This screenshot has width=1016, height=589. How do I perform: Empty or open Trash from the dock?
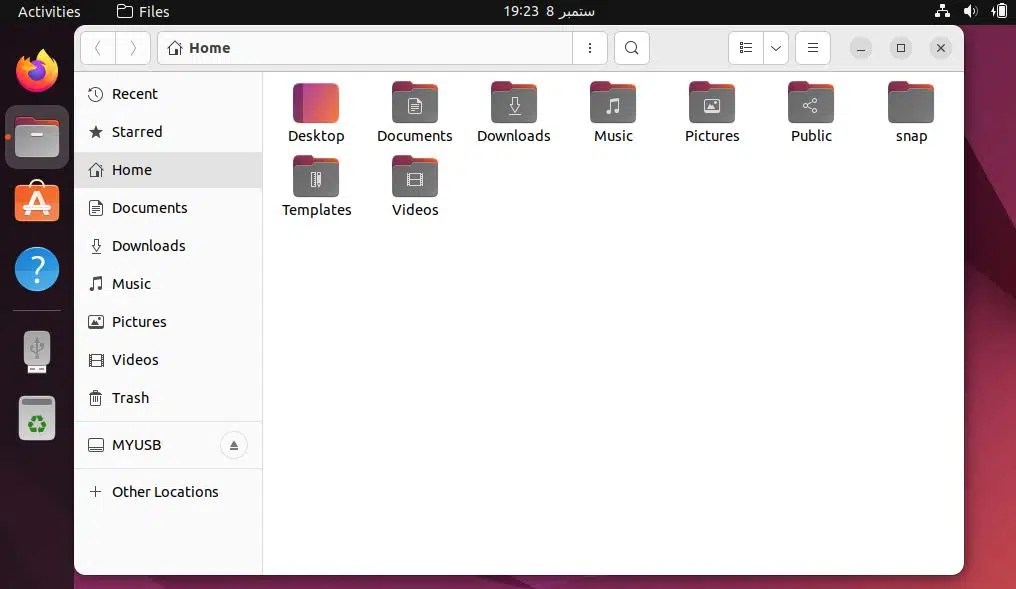pyautogui.click(x=36, y=418)
